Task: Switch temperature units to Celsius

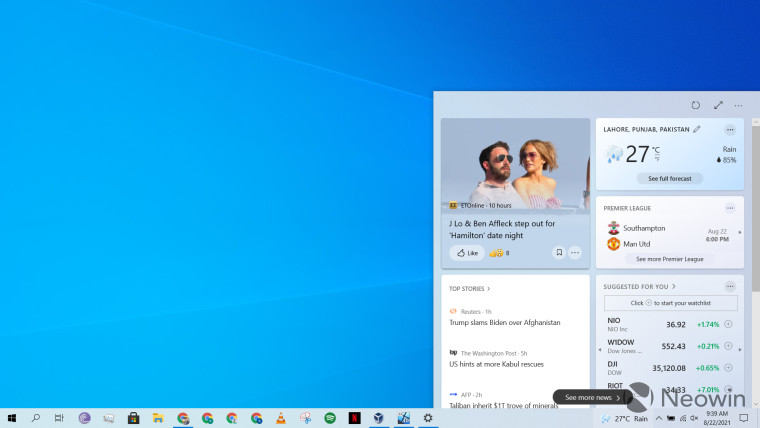Action: [x=656, y=150]
